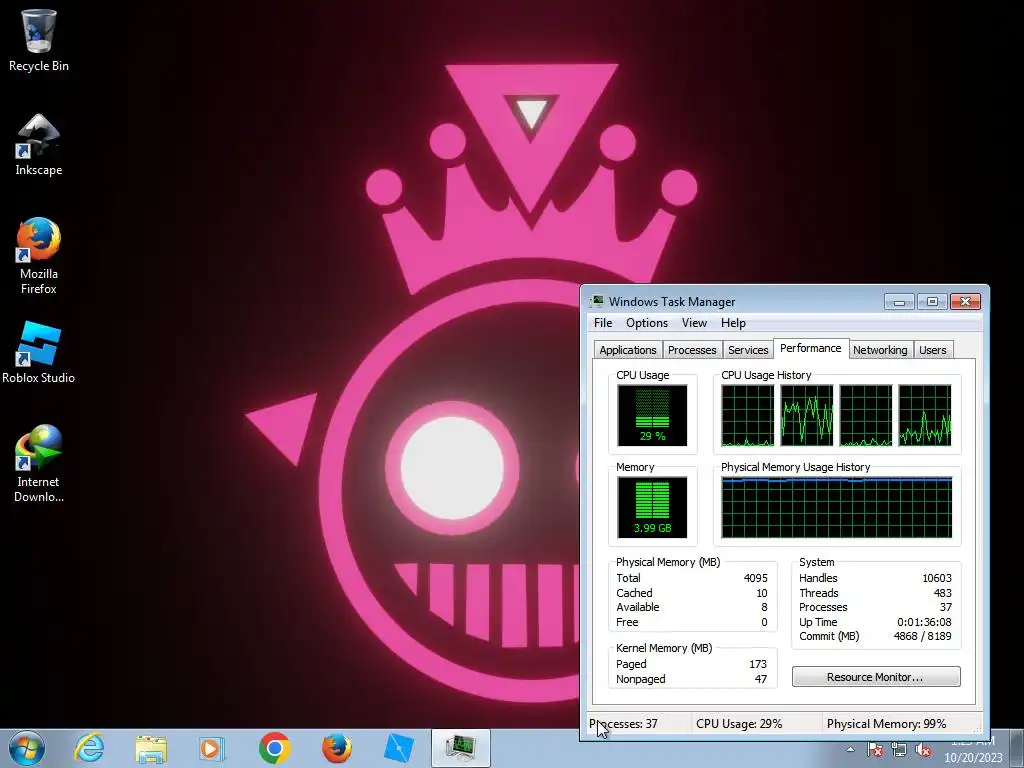Switch to the Services tab
The height and width of the screenshot is (768, 1024).
tap(748, 350)
